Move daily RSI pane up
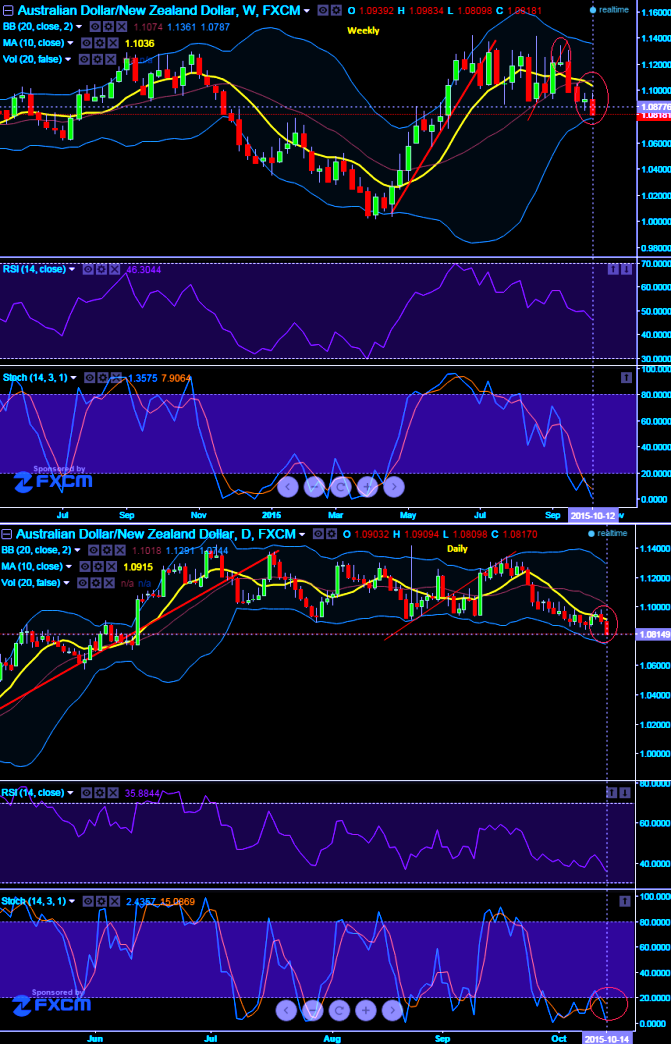671x1044 pixels. pyautogui.click(x=613, y=793)
